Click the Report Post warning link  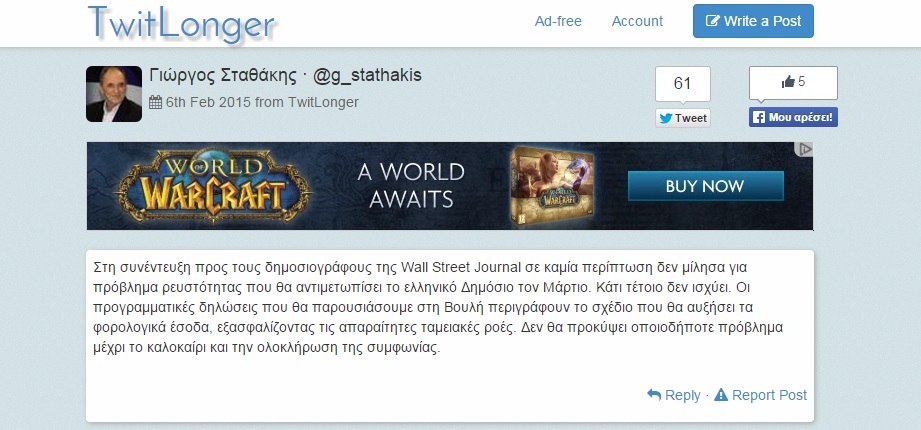pos(761,395)
